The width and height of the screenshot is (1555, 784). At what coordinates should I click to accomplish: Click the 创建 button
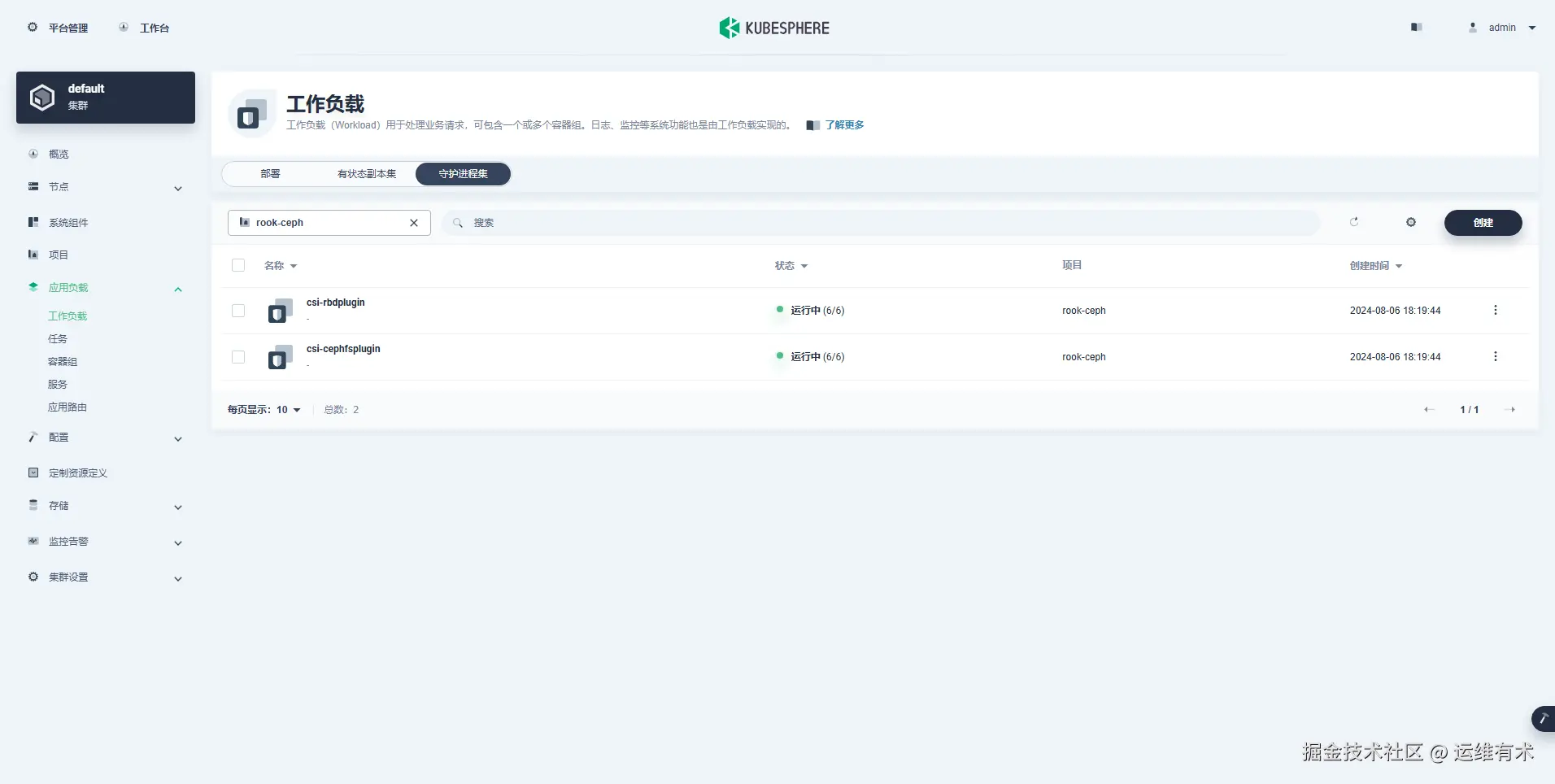click(1483, 223)
